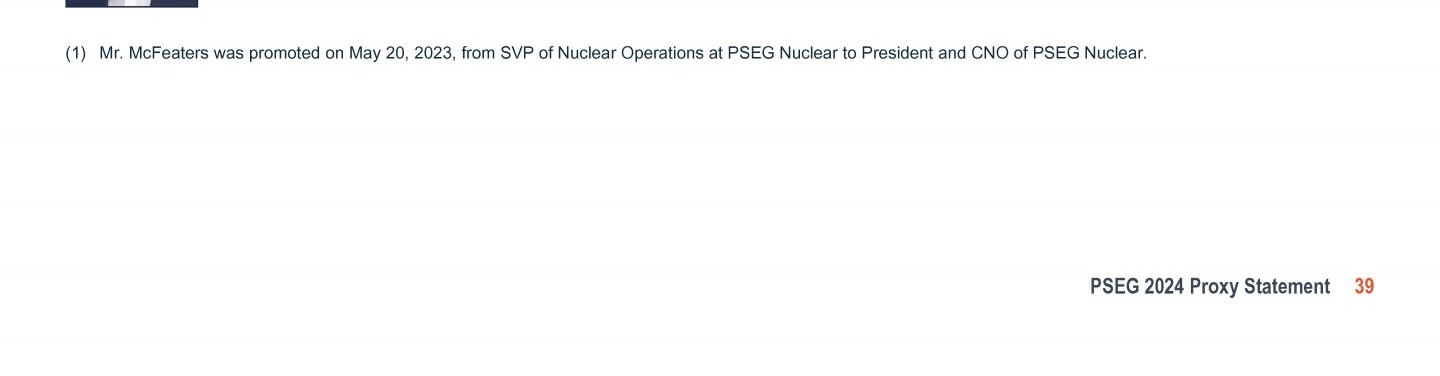The width and height of the screenshot is (1440, 376).
Task: Click the word 'promoted' in the footnote
Action: [x=284, y=53]
